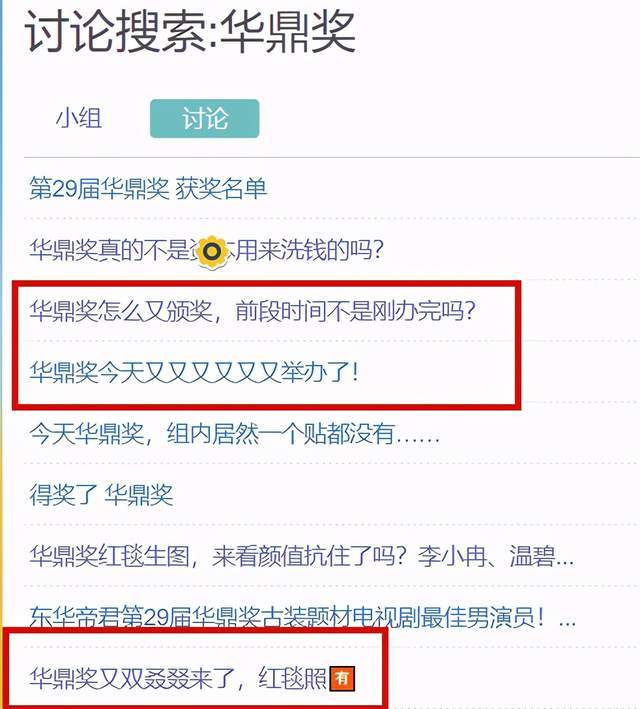Viewport: 640px width, 709px height.
Task: Click the sunflower sticker icon
Action: [x=212, y=251]
